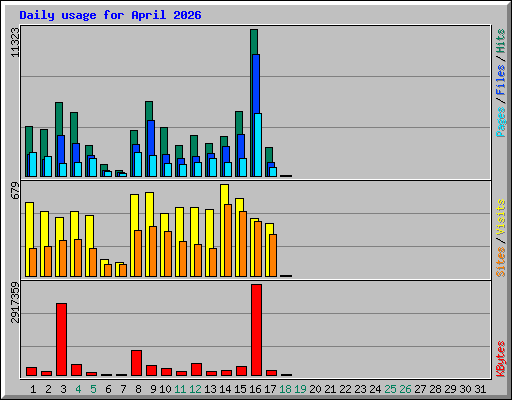Select the 11323 top axis value
The image size is (512, 400).
point(15,42)
